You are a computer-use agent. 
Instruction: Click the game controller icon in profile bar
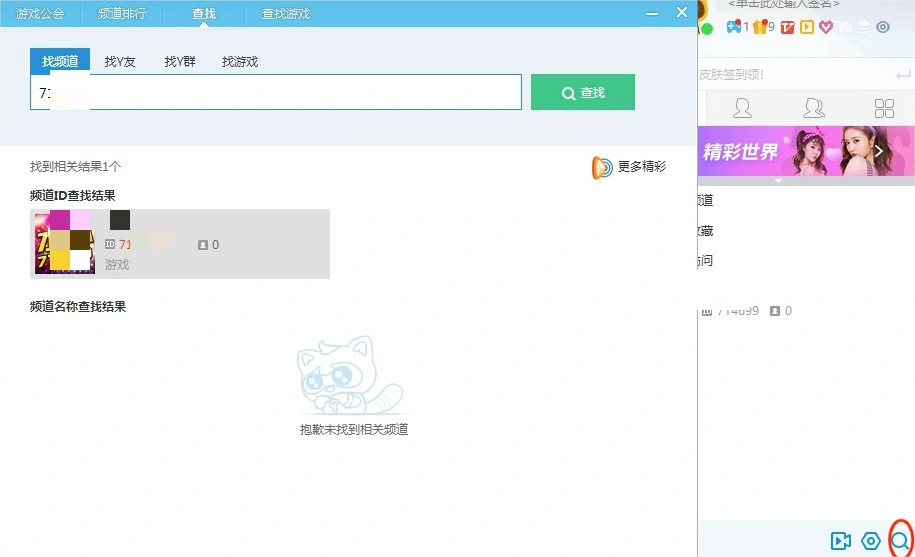[733, 28]
